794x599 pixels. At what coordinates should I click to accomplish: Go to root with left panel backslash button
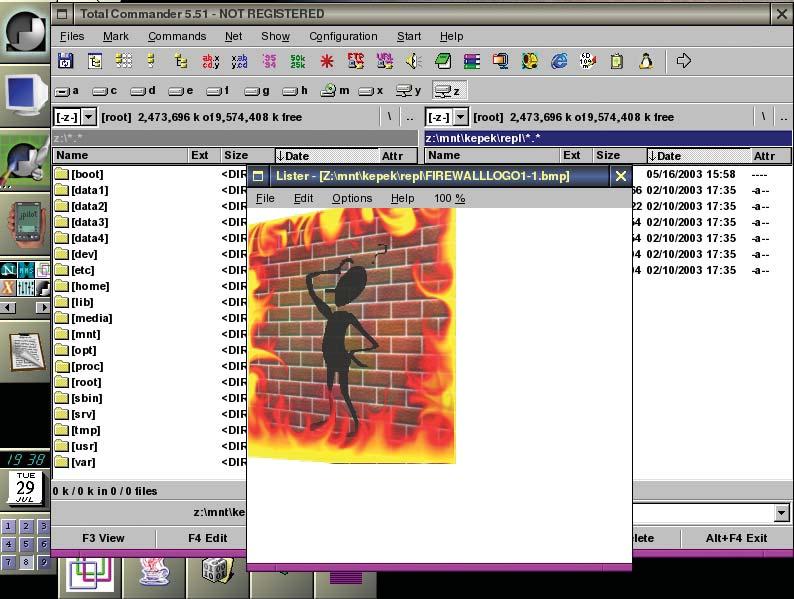389,117
